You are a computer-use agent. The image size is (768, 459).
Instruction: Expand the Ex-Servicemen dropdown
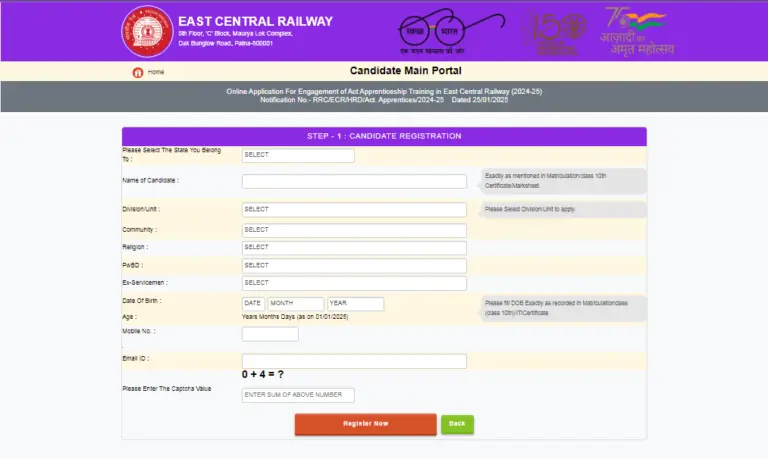coord(354,283)
